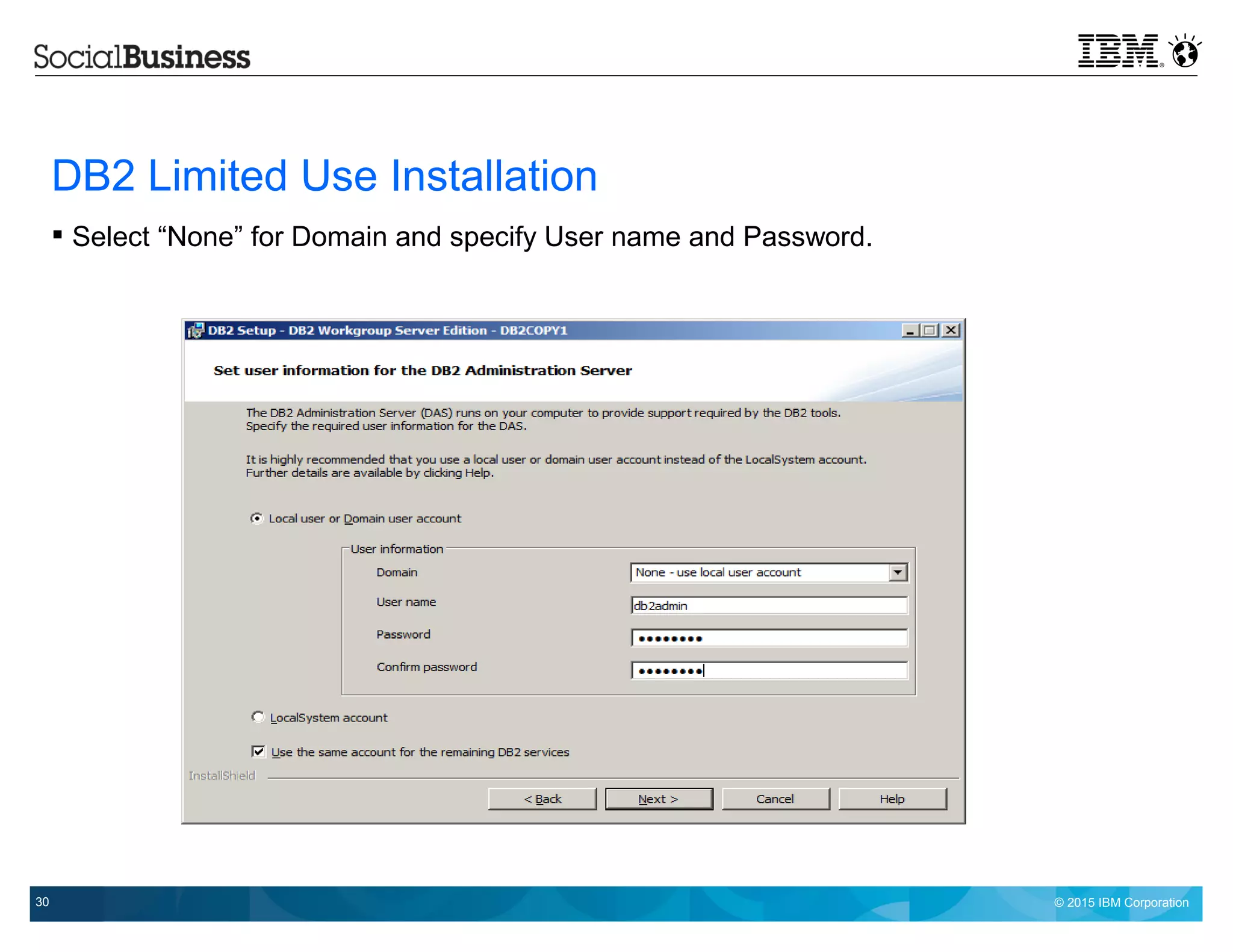
Task: Click the User name field with db2admin
Action: 769,605
